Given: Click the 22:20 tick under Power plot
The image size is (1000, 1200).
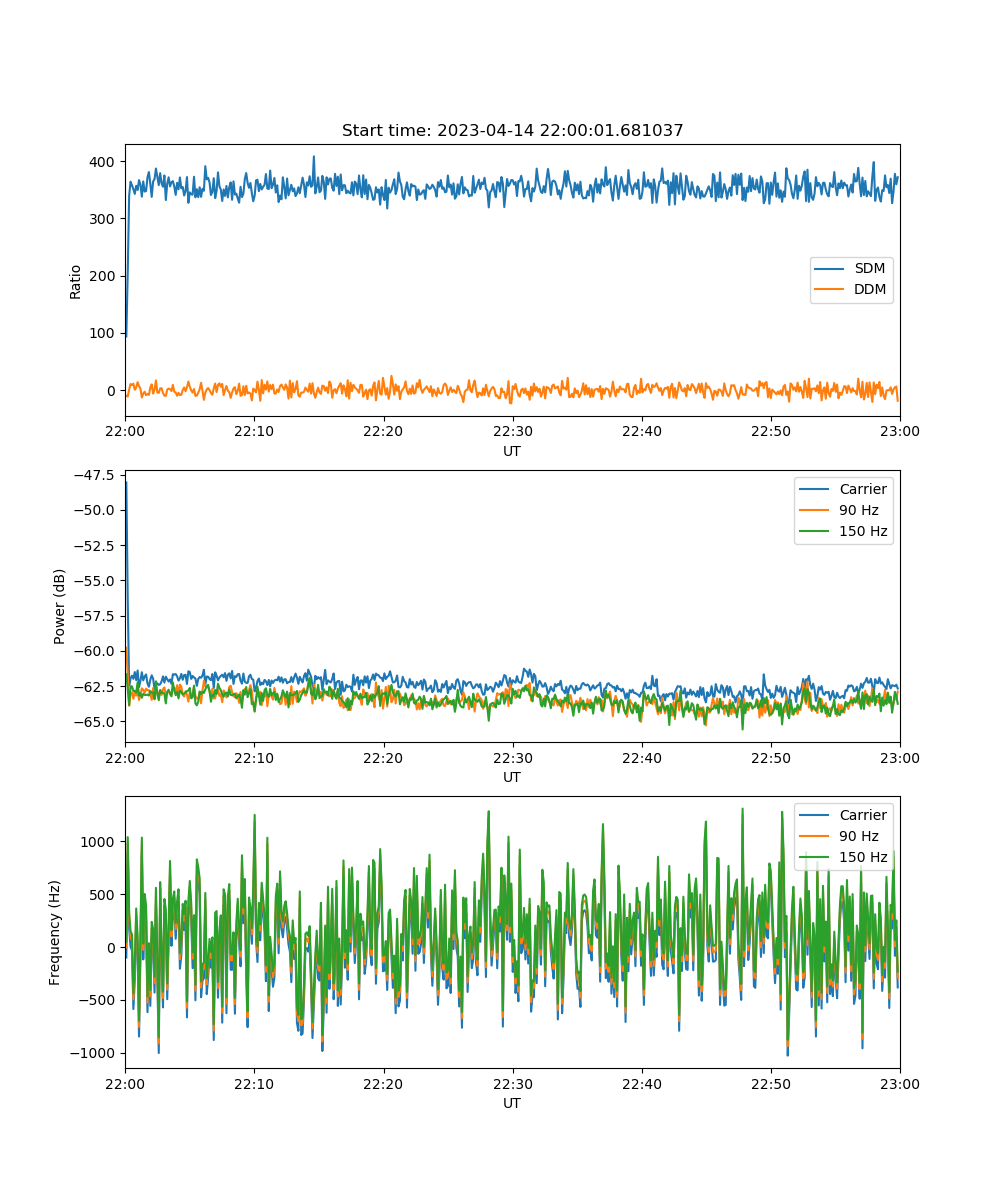Looking at the screenshot, I should click(383, 757).
